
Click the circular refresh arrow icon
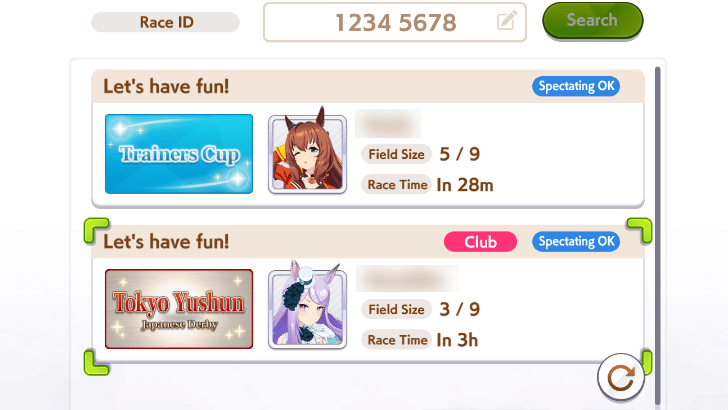pos(621,377)
